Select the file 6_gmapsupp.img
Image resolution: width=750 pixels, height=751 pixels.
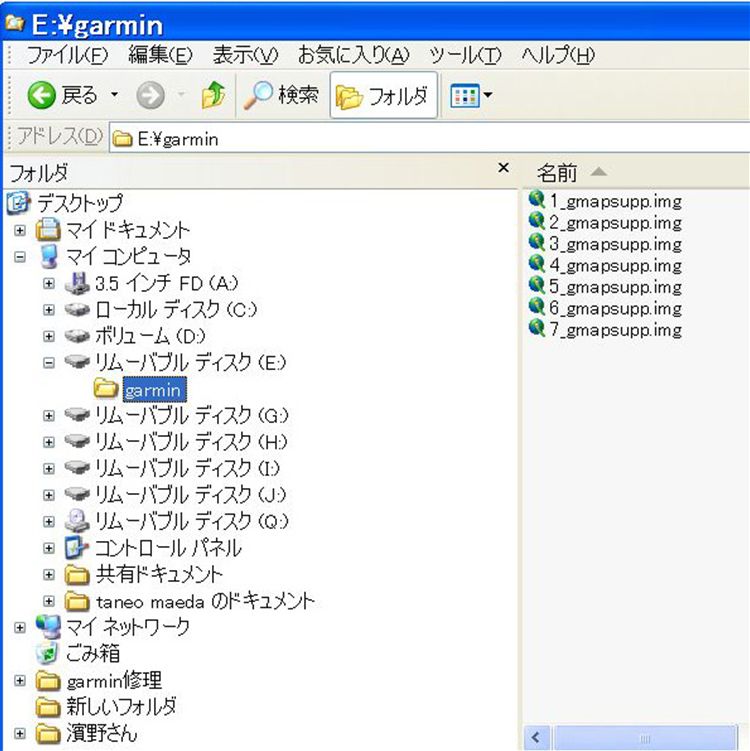(615, 308)
